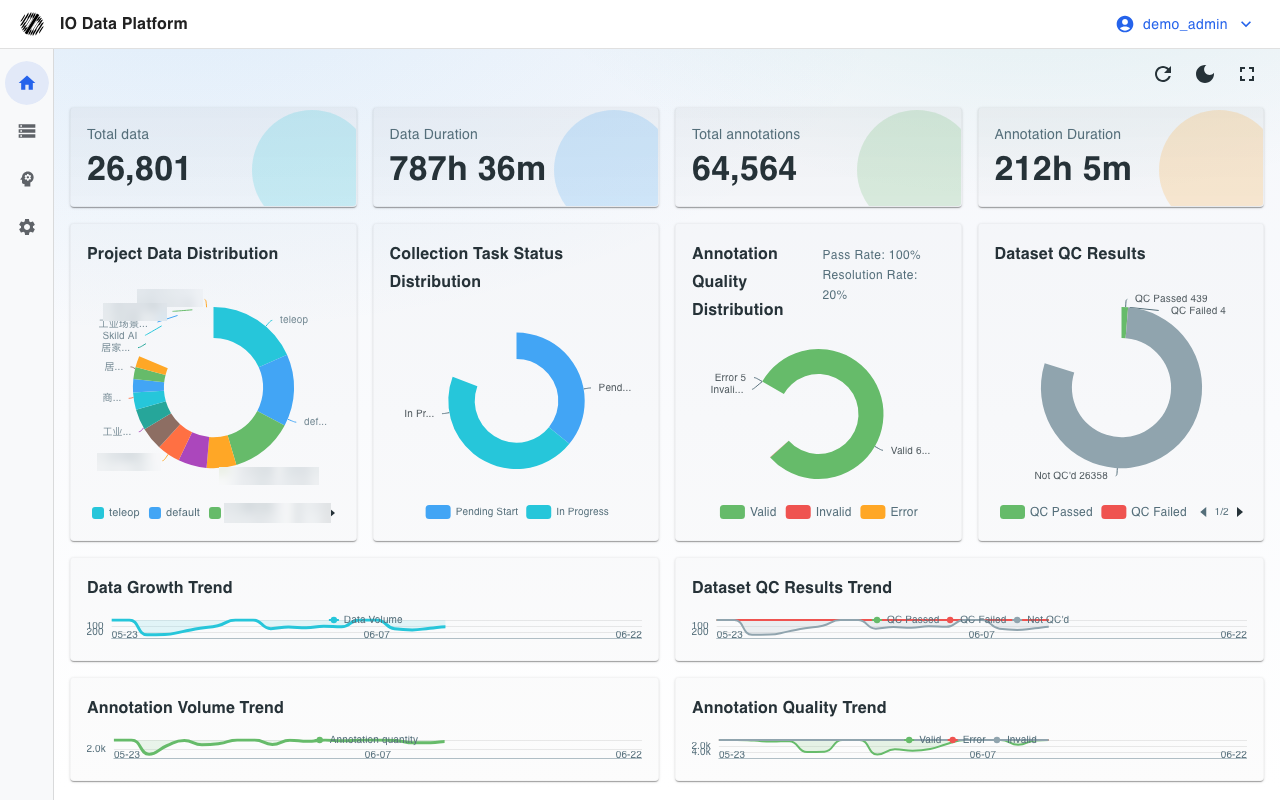Toggle the Pending Start legend entry
1280x800 pixels.
[472, 512]
